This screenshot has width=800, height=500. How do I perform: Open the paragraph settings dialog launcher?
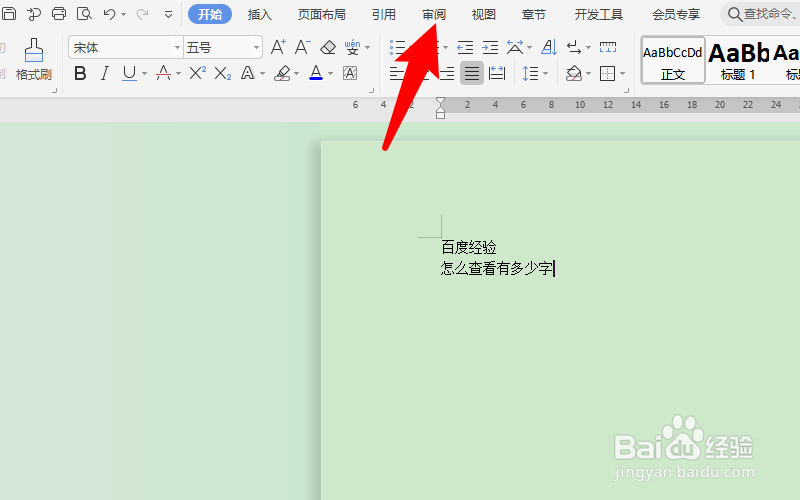pos(627,91)
